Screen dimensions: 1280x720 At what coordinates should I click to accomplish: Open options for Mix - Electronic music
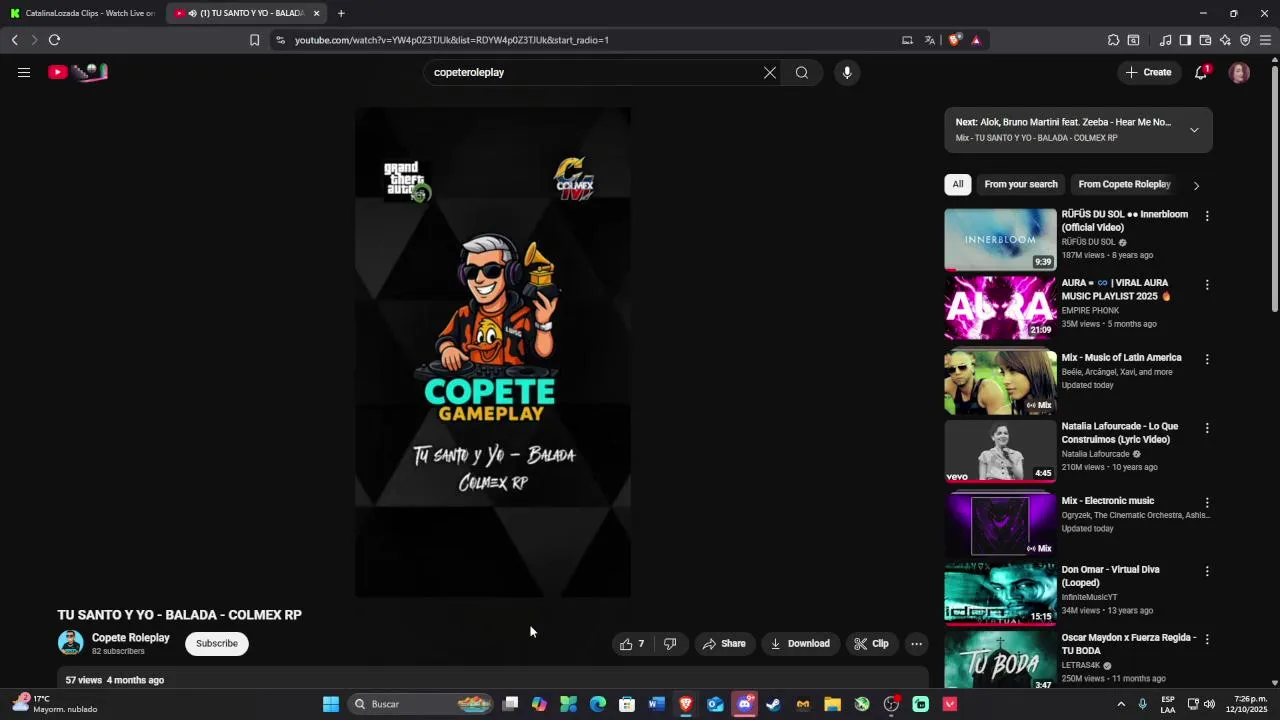click(x=1207, y=503)
